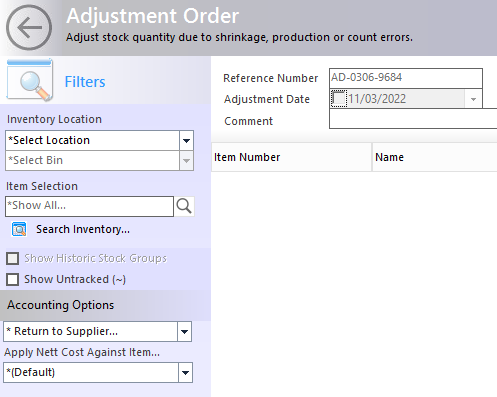Click the Search Inventory icon
This screenshot has width=497, height=397.
[19, 229]
